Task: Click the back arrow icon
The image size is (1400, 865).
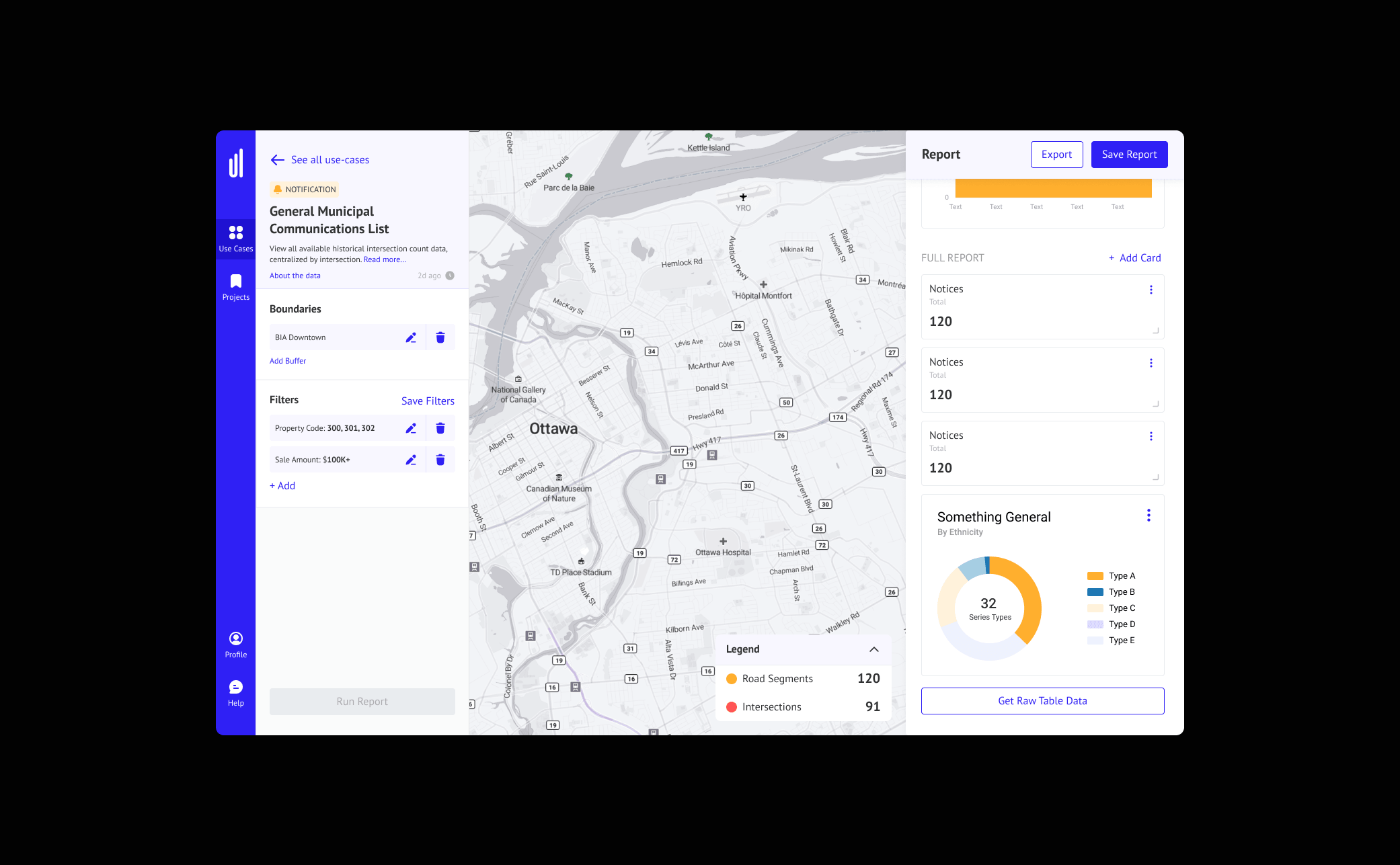Action: coord(278,160)
